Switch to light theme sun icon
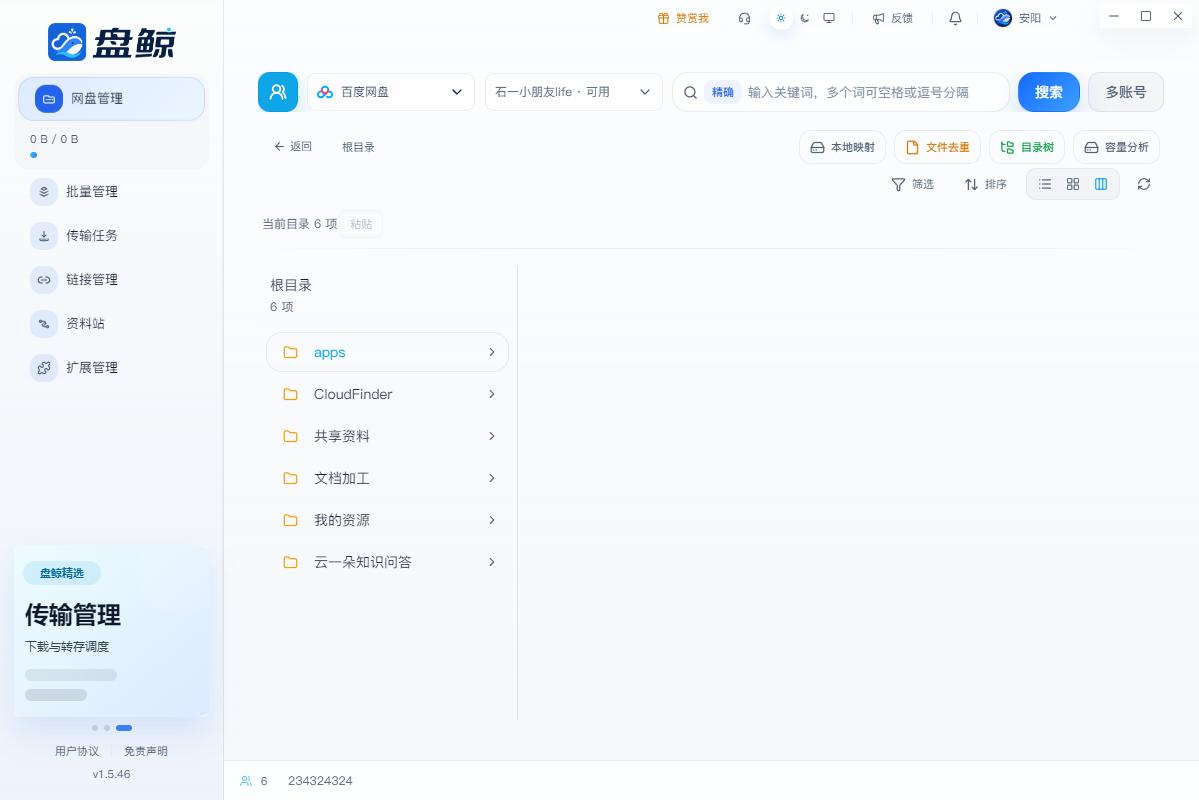The image size is (1199, 800). coord(781,18)
